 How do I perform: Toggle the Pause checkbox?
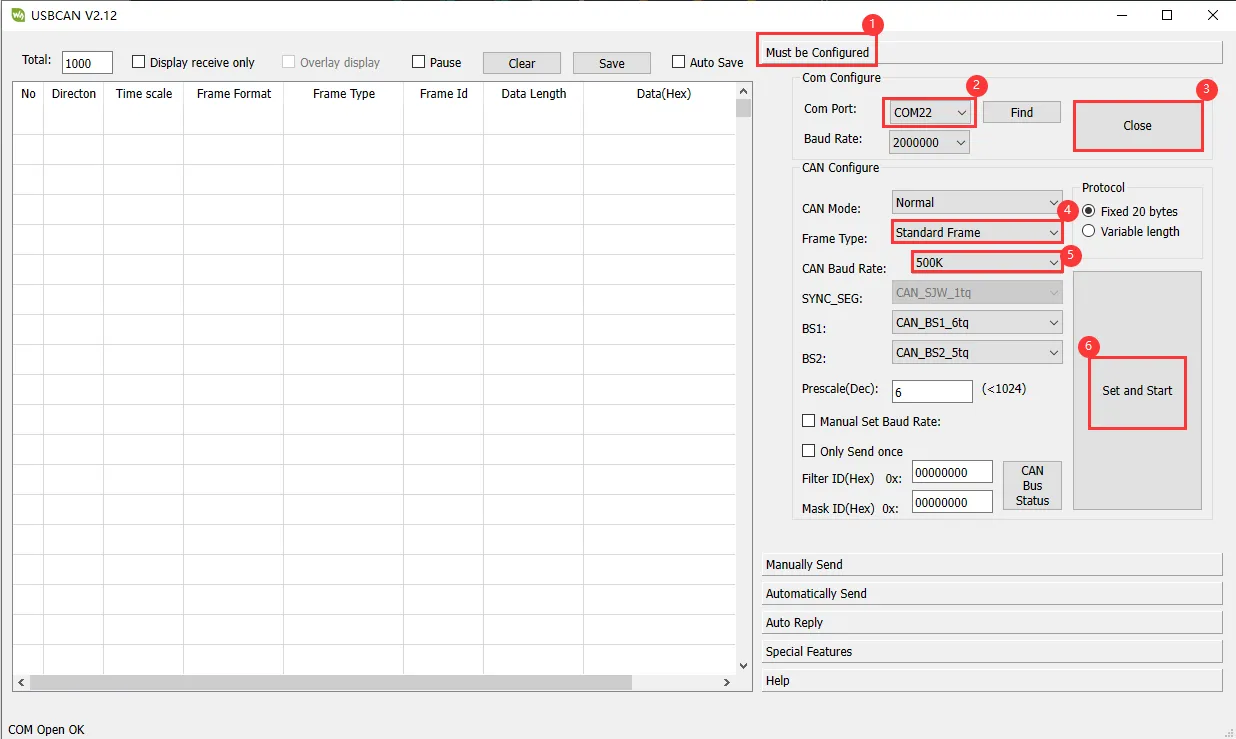coord(419,62)
